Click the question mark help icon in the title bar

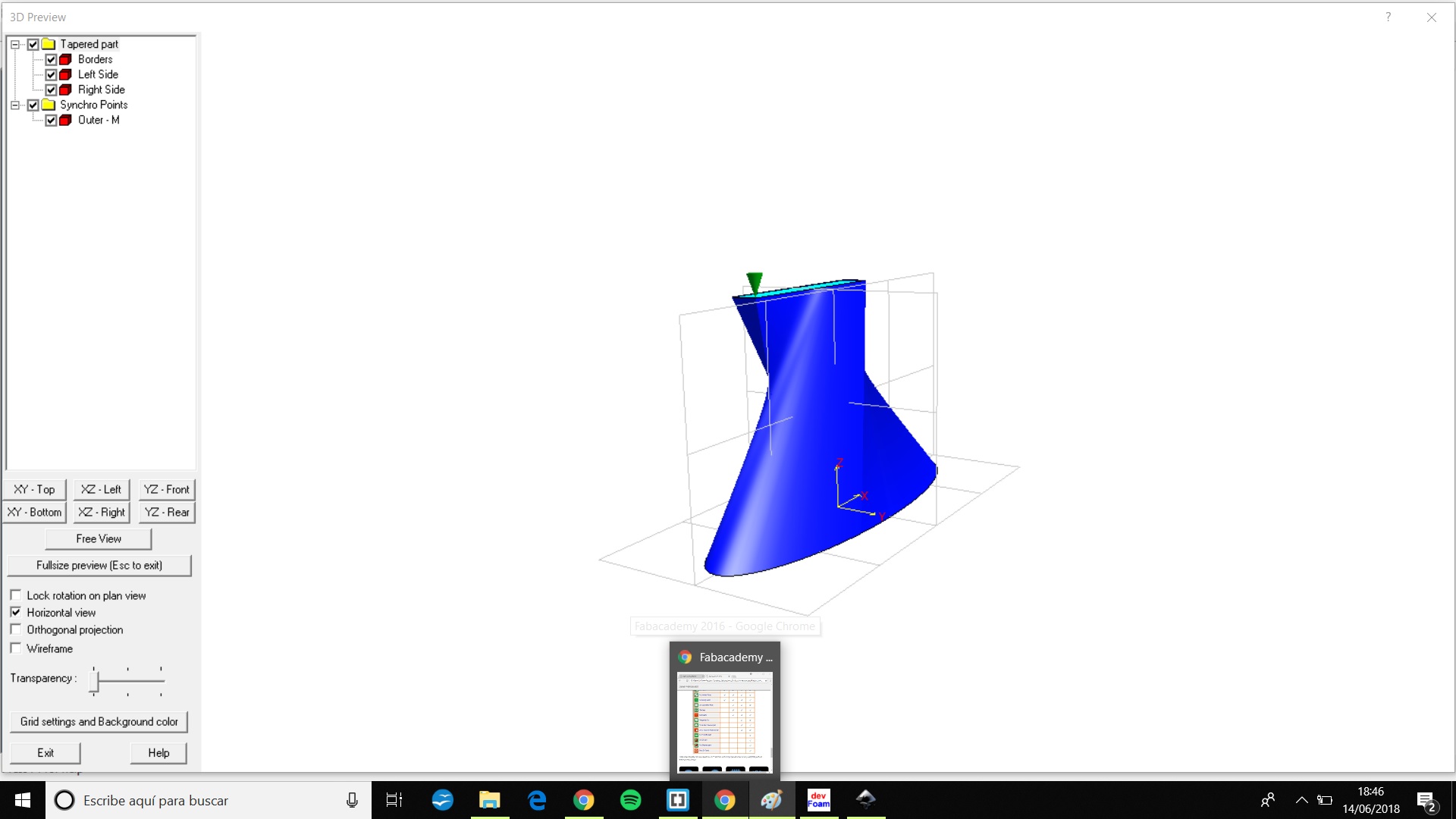click(1388, 17)
